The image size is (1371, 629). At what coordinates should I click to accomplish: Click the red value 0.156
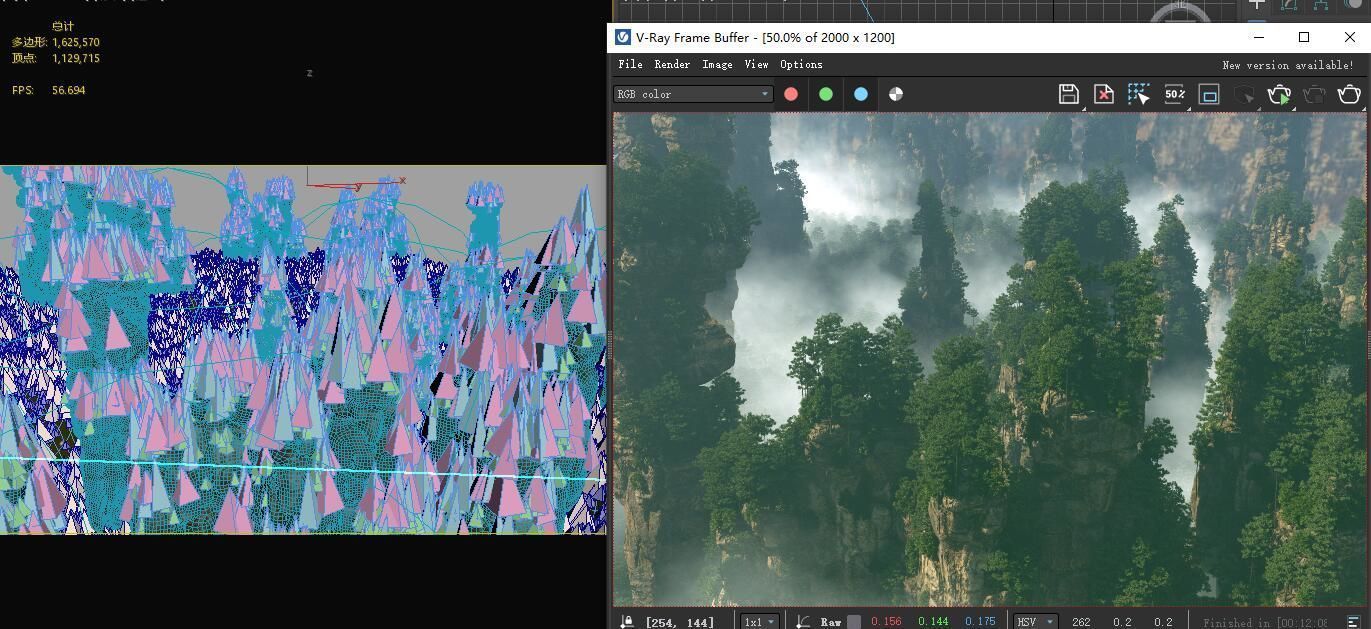[x=886, y=622]
